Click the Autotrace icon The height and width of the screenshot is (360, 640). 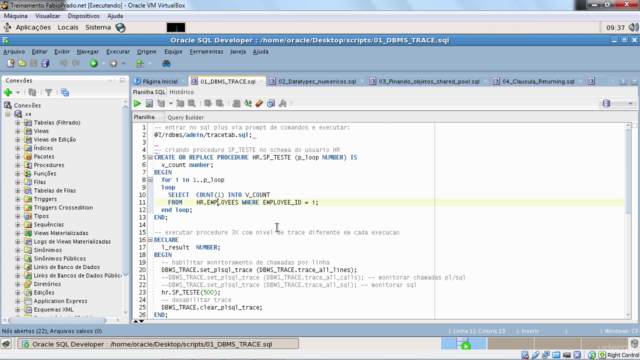(180, 103)
